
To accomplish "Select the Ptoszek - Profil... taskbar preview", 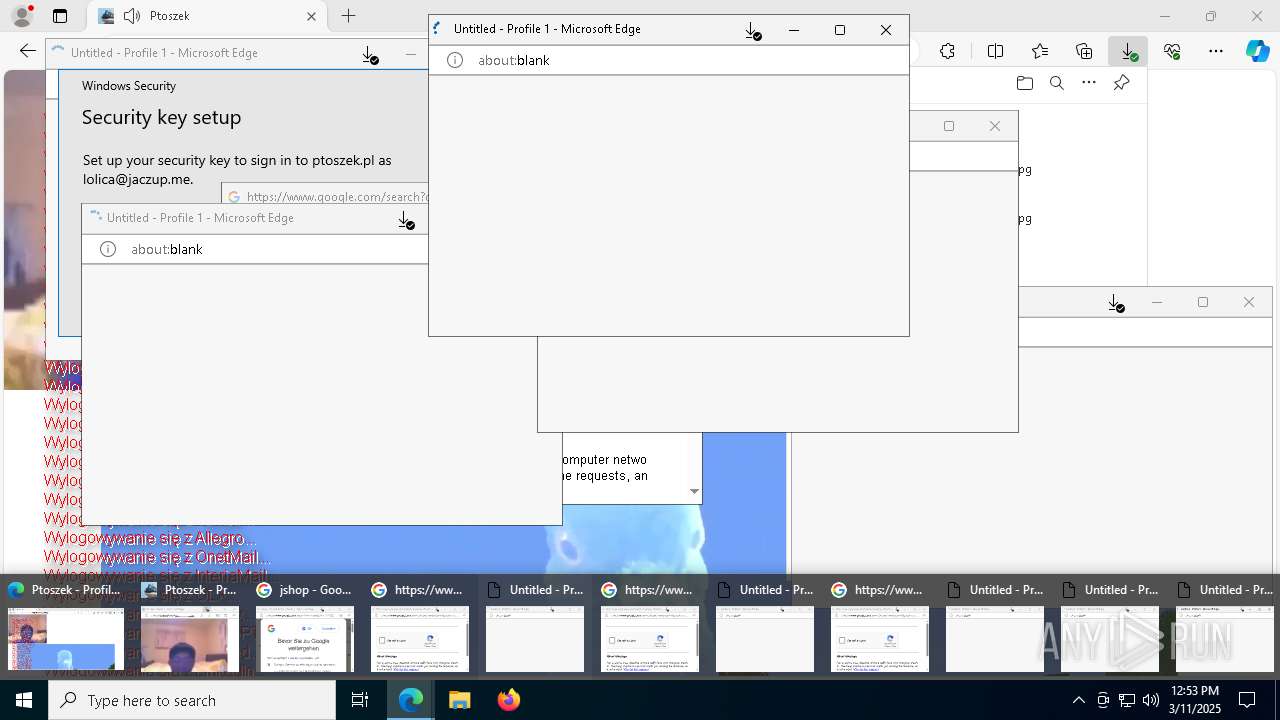I will [x=66, y=627].
